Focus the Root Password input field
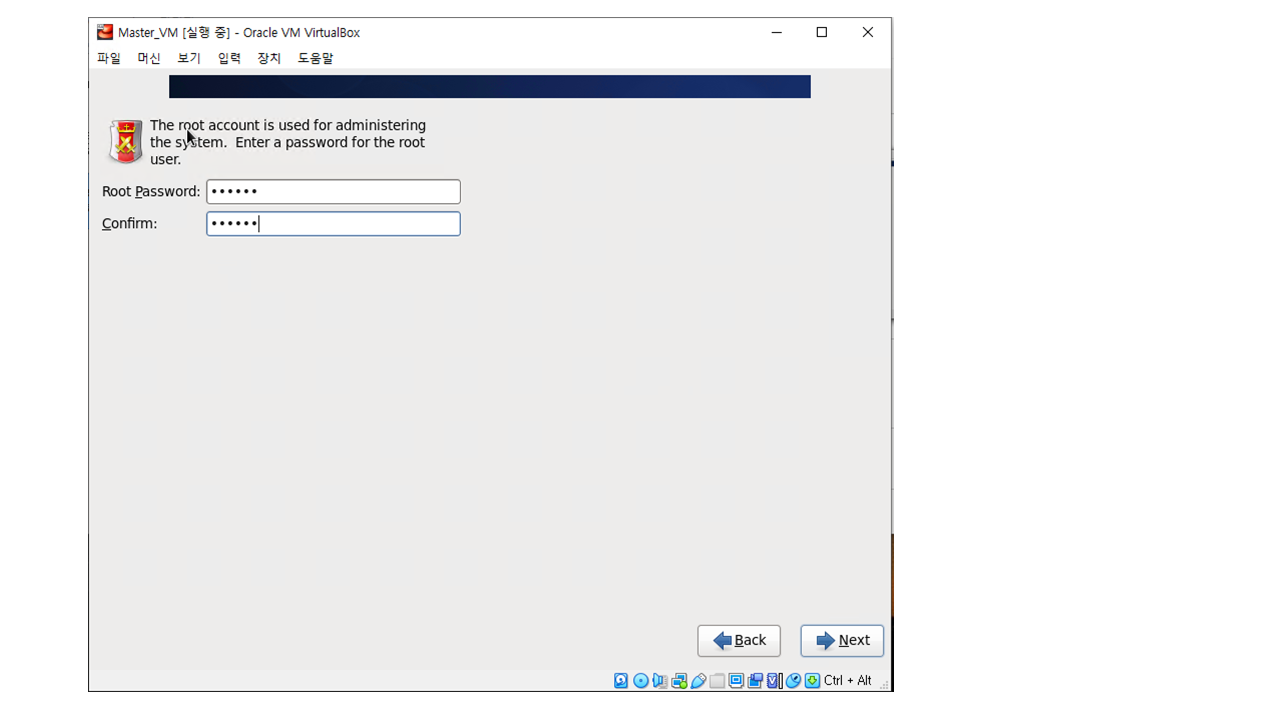This screenshot has width=1280, height=720. pyautogui.click(x=333, y=191)
